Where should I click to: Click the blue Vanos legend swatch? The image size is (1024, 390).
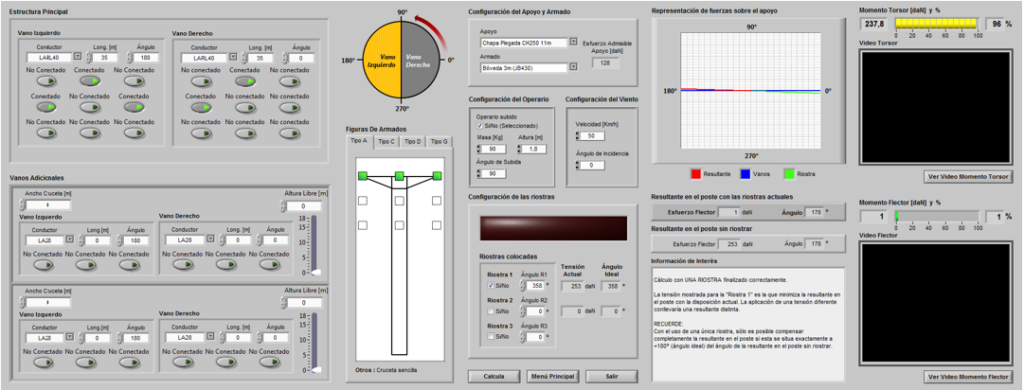tap(744, 174)
